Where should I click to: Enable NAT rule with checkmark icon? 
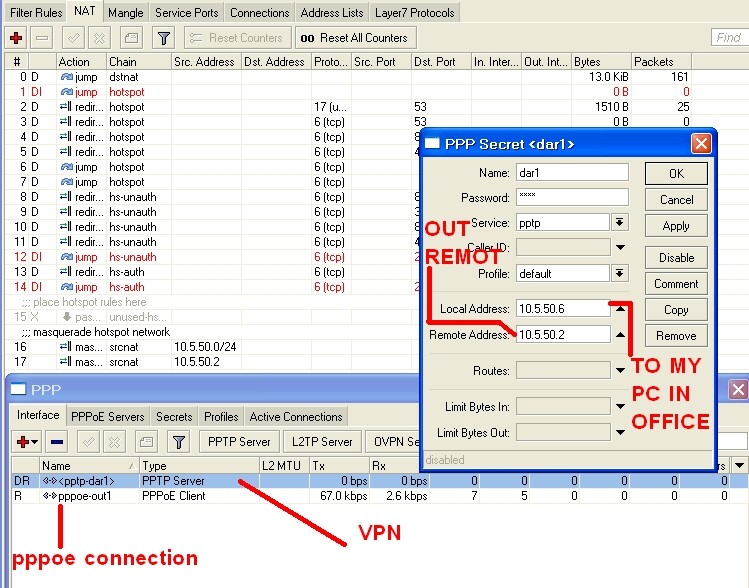pyautogui.click(x=74, y=38)
